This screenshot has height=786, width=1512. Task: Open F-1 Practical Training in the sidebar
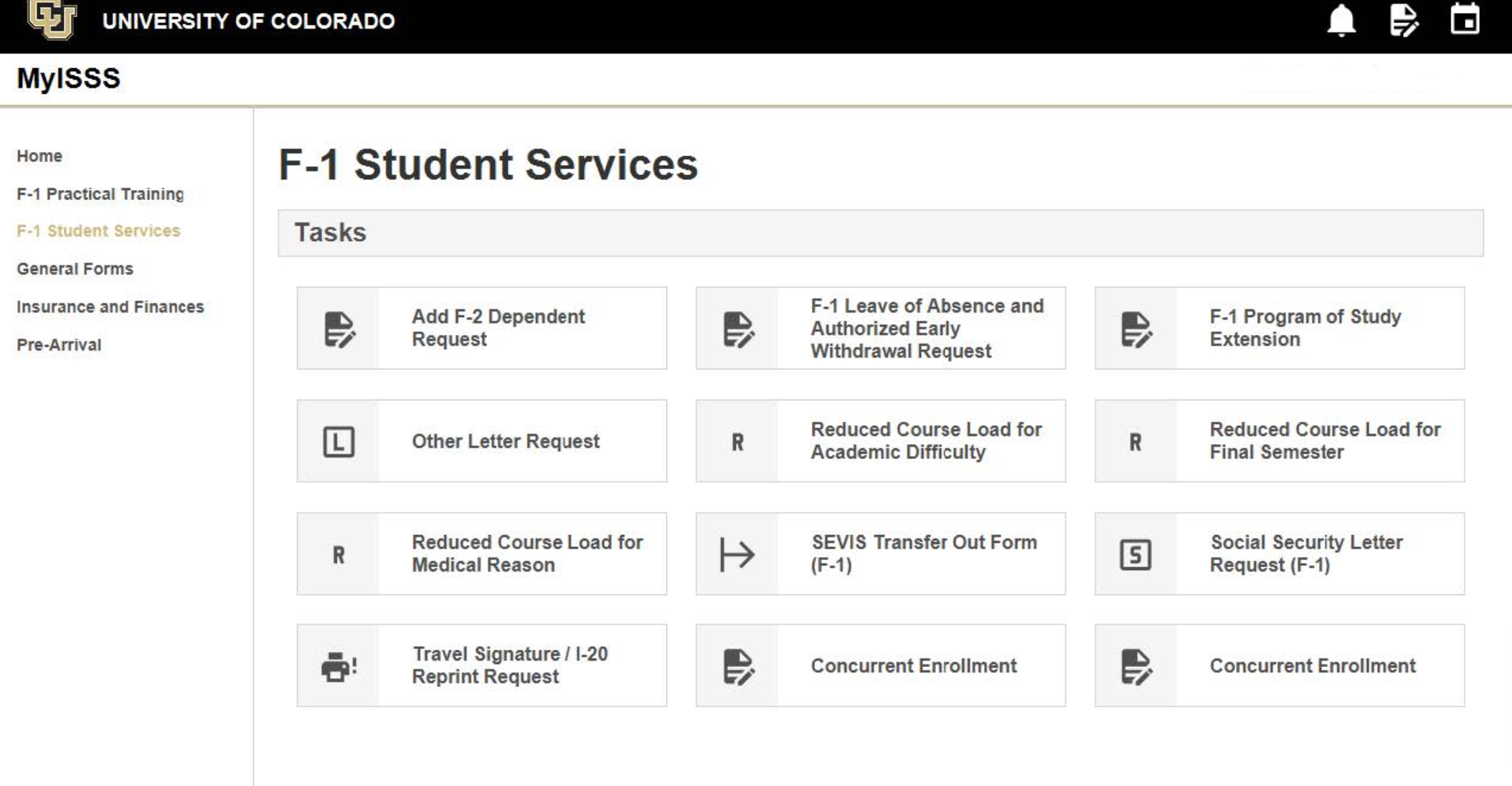tap(100, 194)
